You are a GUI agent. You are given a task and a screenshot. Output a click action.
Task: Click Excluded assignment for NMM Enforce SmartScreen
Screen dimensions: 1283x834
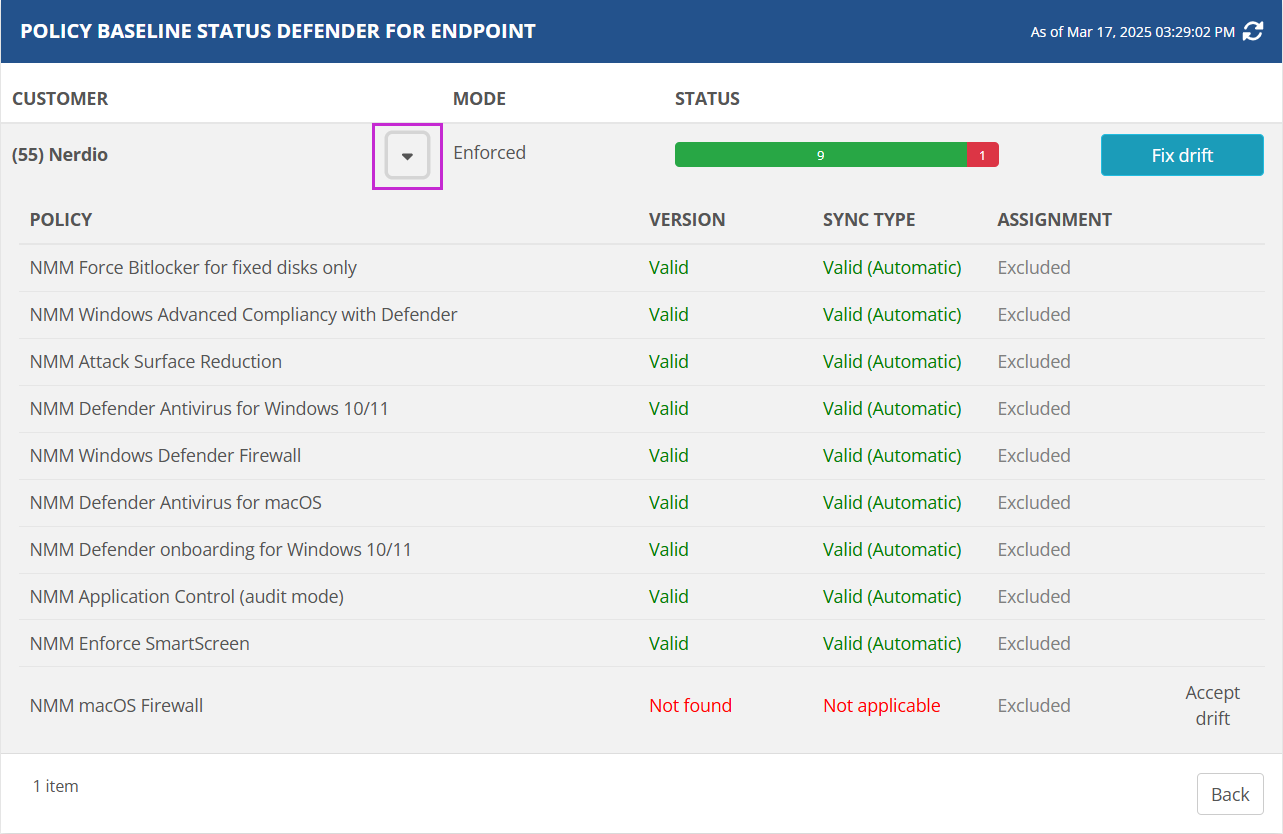tap(1034, 643)
